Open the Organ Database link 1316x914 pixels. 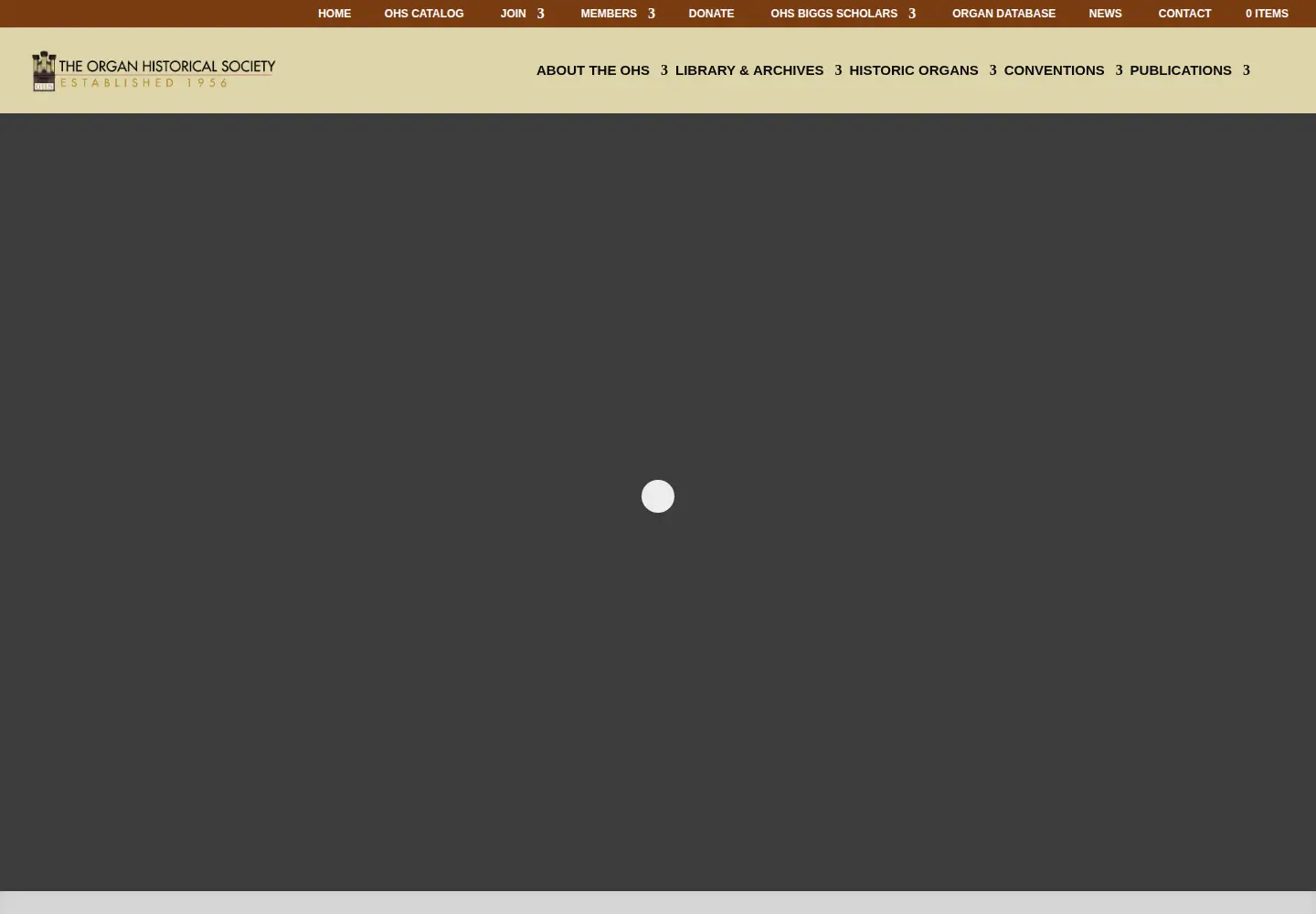(1003, 14)
